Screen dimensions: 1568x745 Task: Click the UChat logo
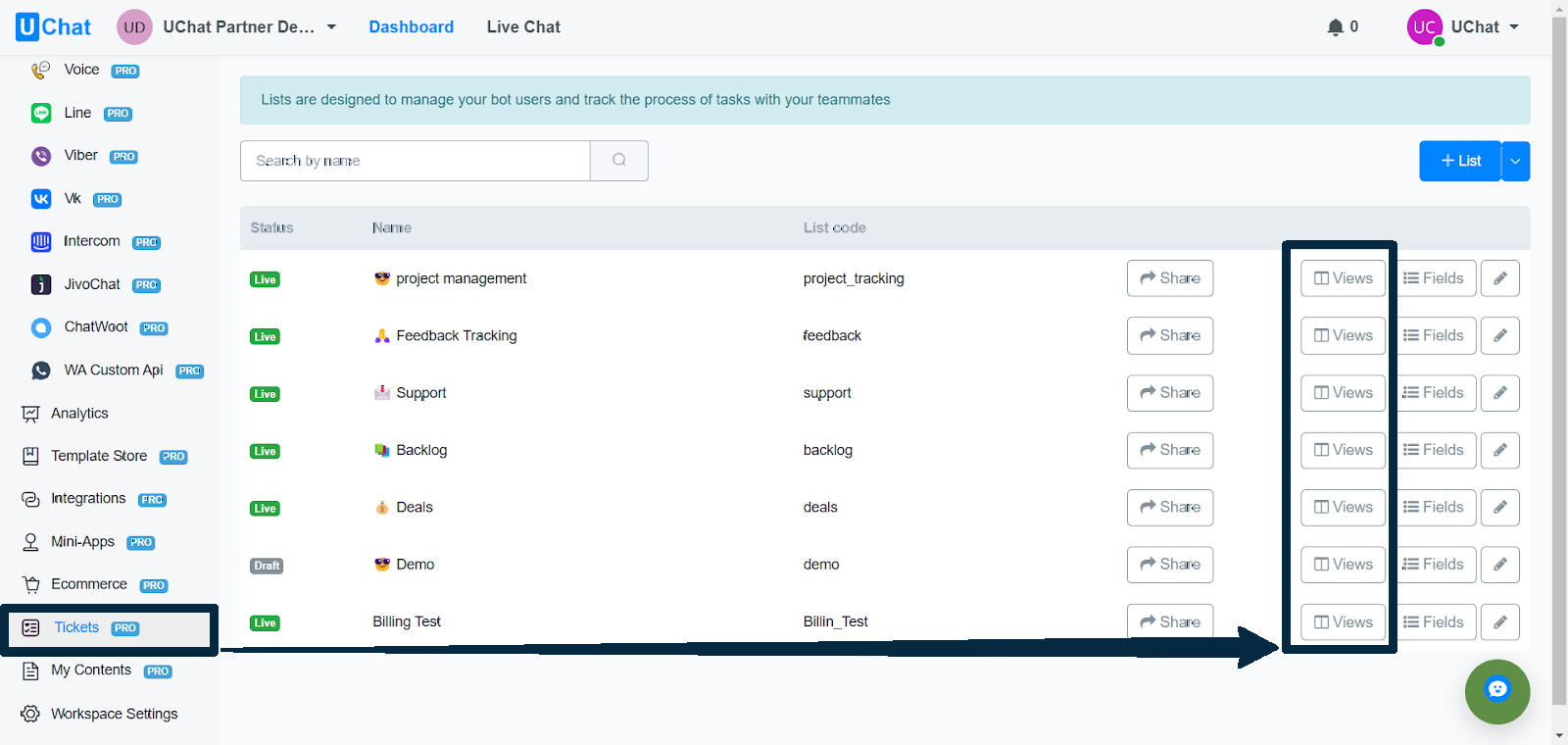click(x=53, y=26)
